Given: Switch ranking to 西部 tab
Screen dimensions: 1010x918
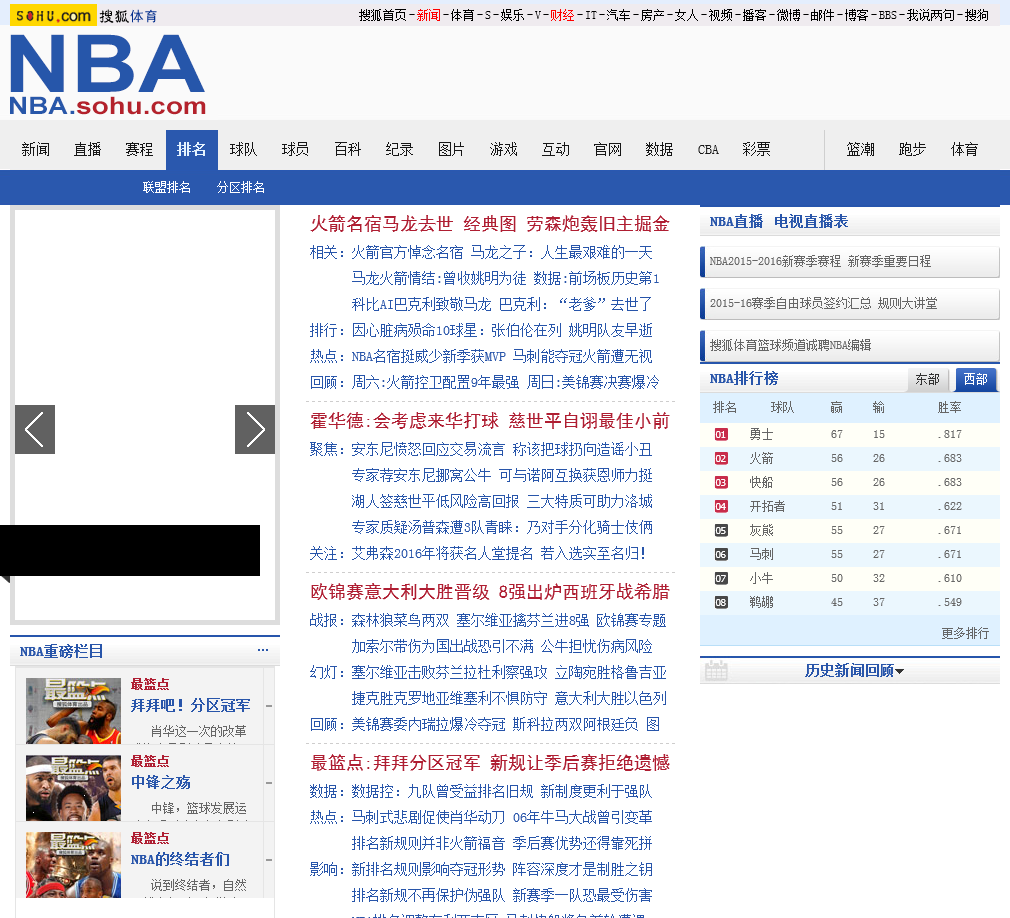Looking at the screenshot, I should click(975, 379).
